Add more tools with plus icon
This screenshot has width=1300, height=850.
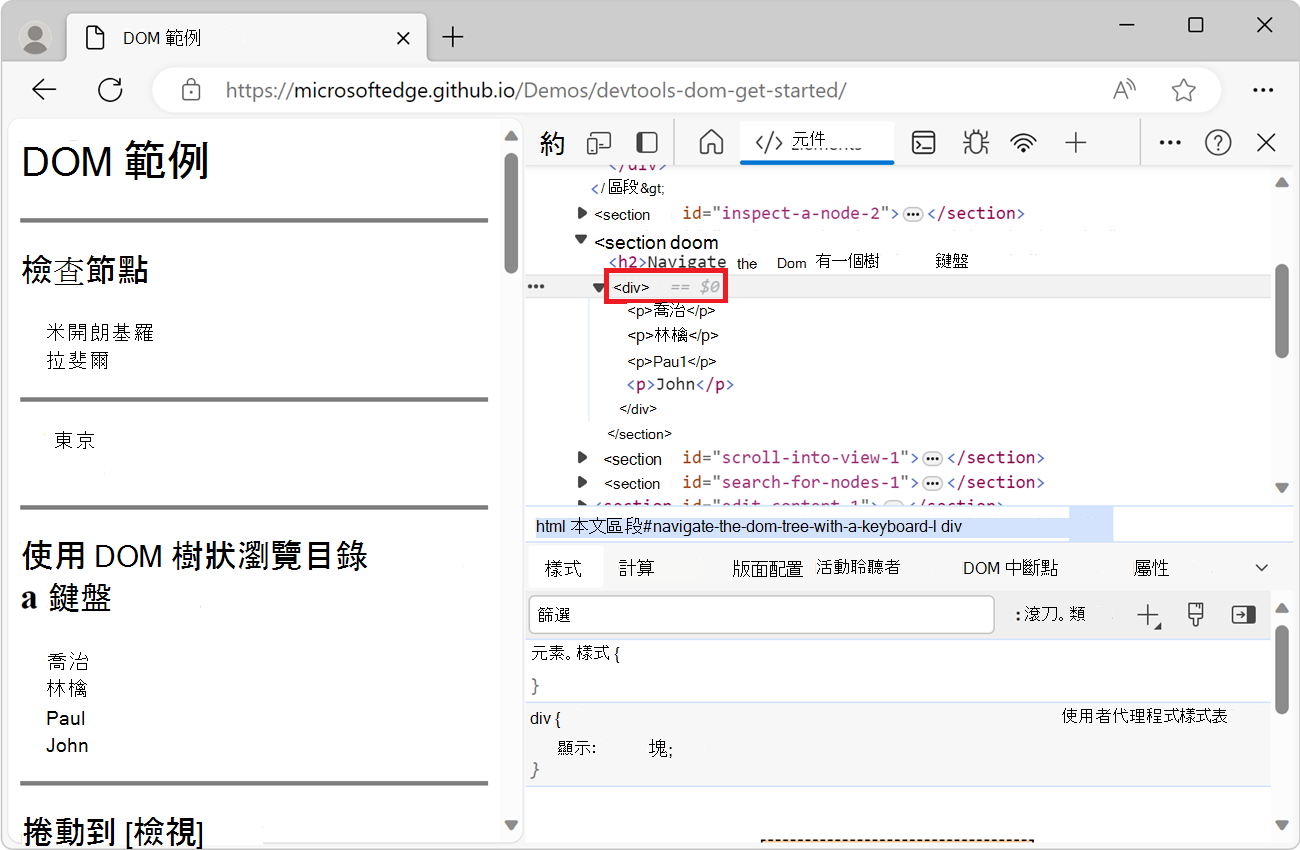coord(1075,143)
